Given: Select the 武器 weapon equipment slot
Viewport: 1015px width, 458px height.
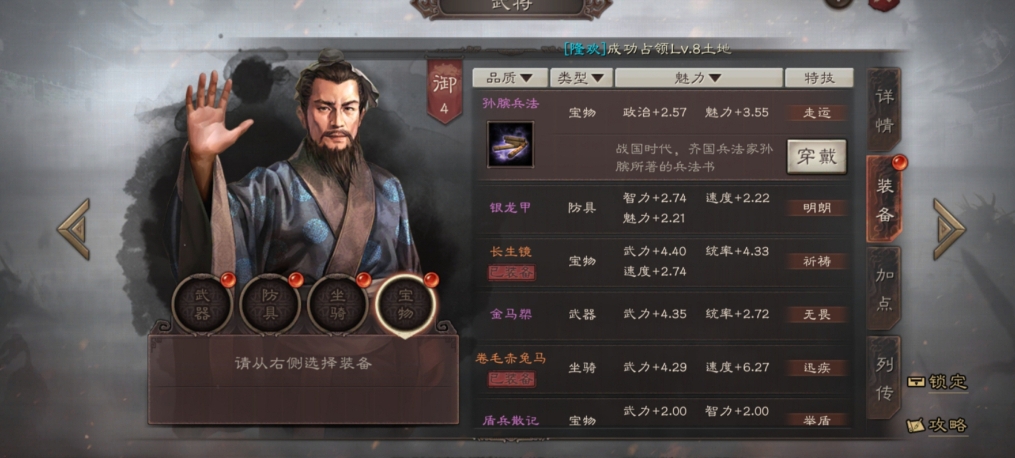Looking at the screenshot, I should (202, 304).
